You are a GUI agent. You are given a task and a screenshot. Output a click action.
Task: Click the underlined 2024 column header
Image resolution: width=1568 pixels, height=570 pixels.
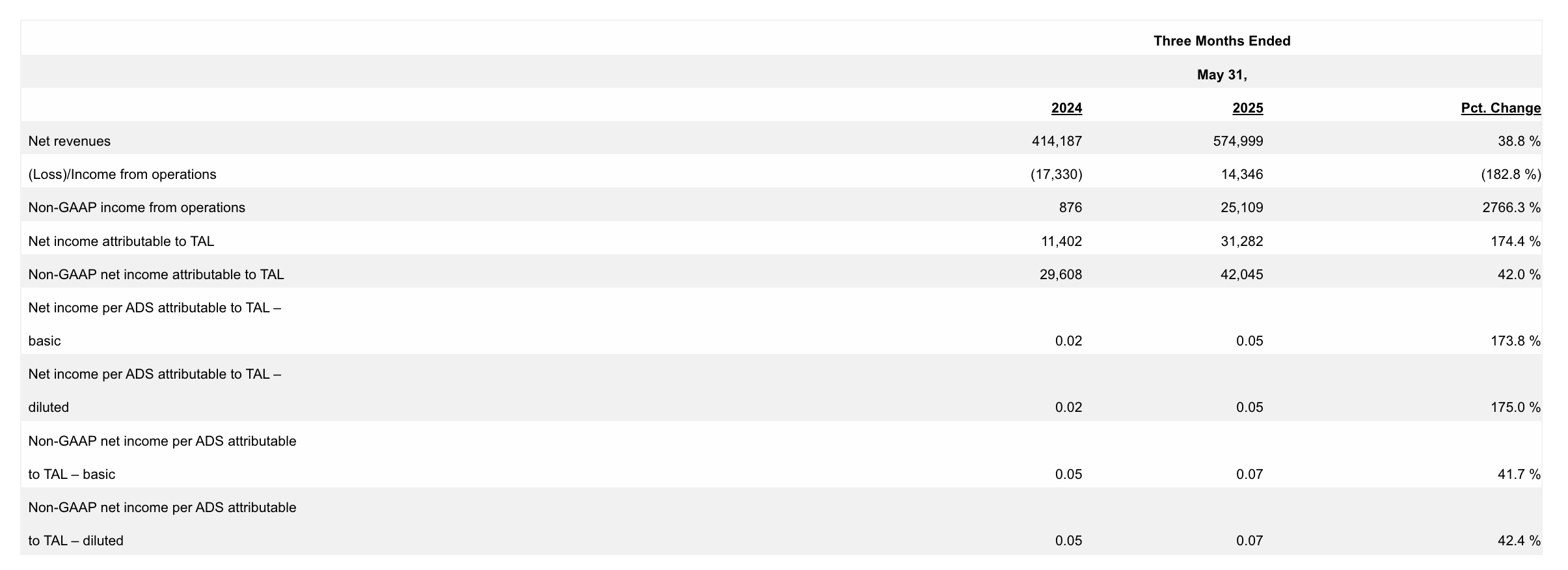(x=1066, y=108)
